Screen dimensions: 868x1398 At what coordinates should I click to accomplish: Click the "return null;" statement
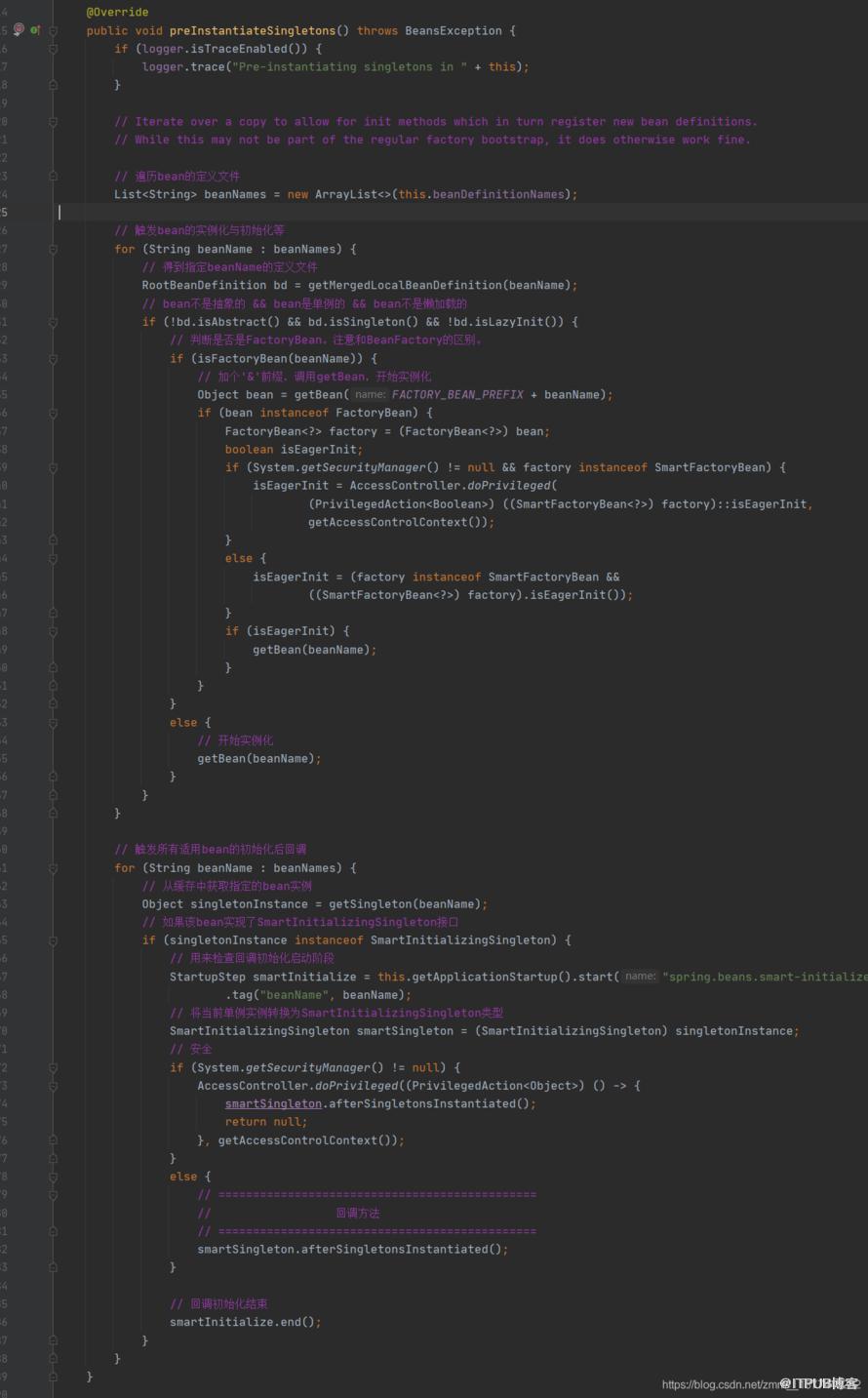(x=266, y=1122)
